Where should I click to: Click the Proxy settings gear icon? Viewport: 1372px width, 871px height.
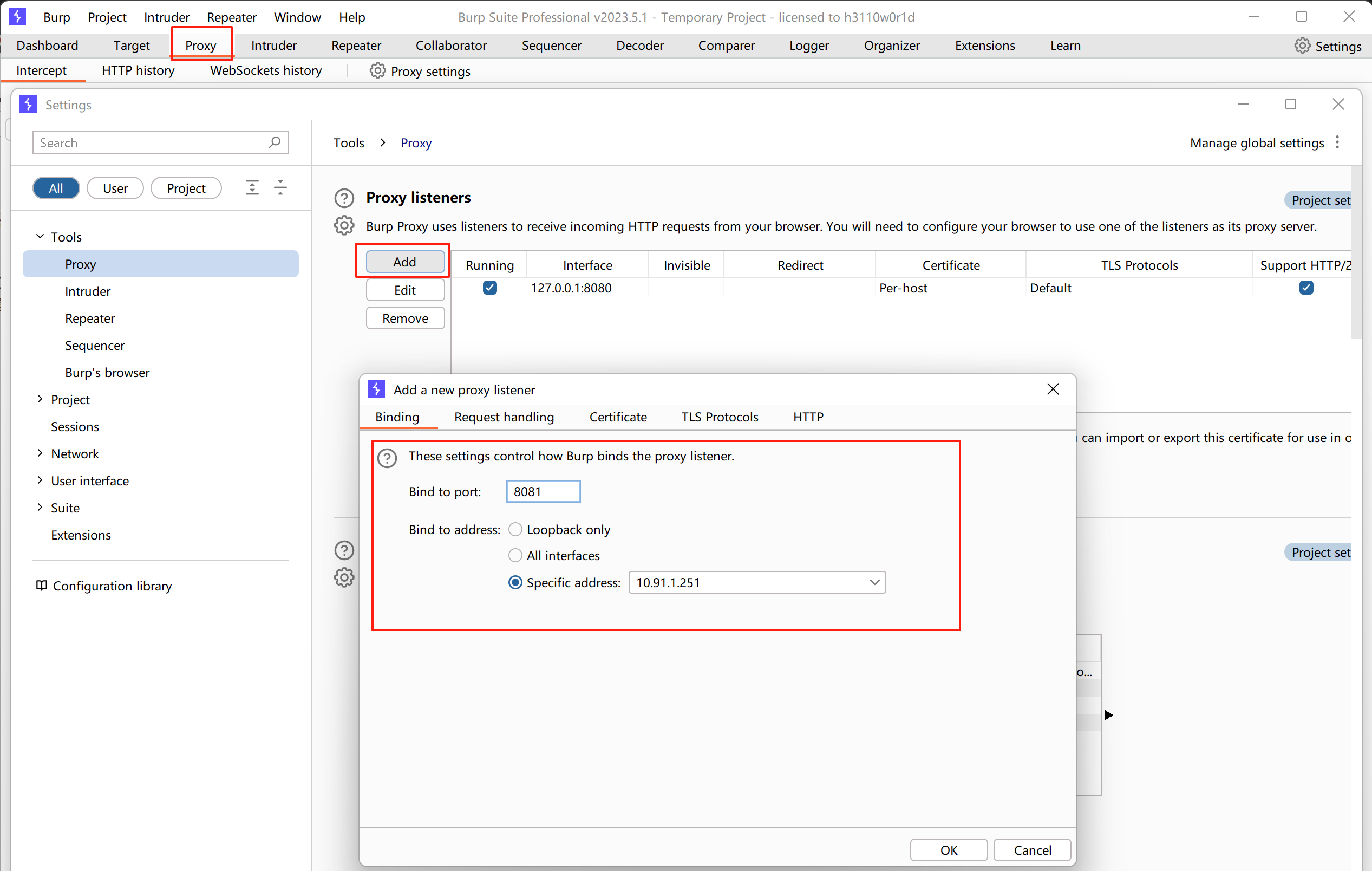click(x=377, y=70)
